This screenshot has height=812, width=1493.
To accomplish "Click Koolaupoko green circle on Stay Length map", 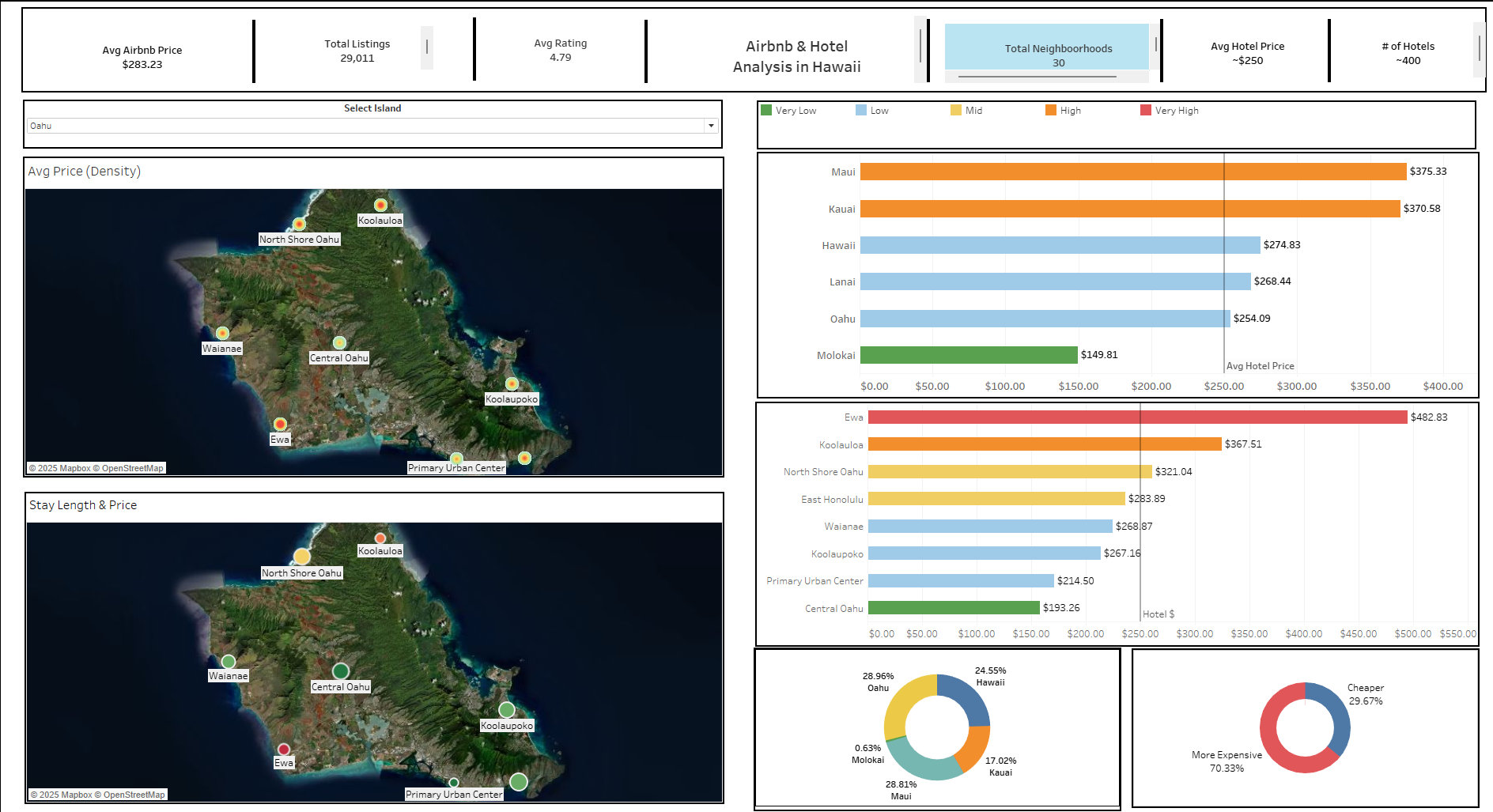I will [507, 710].
